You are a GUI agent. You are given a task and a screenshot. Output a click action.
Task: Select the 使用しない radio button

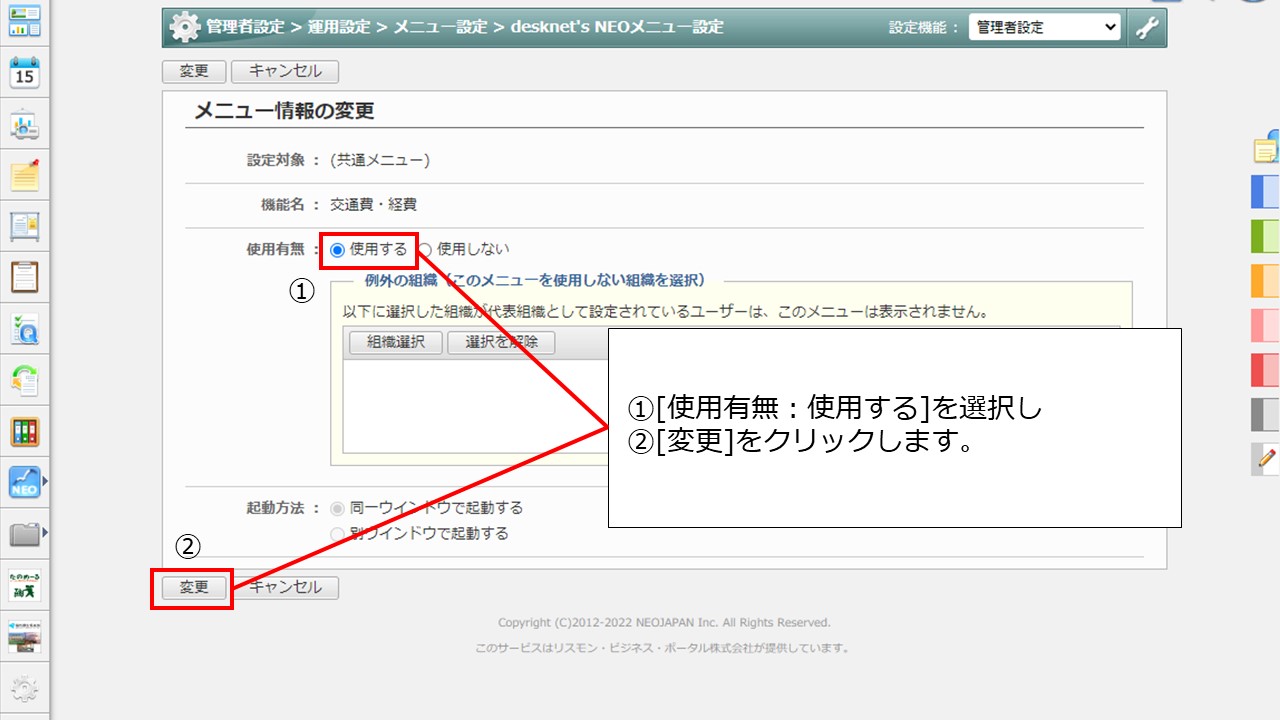pos(425,250)
